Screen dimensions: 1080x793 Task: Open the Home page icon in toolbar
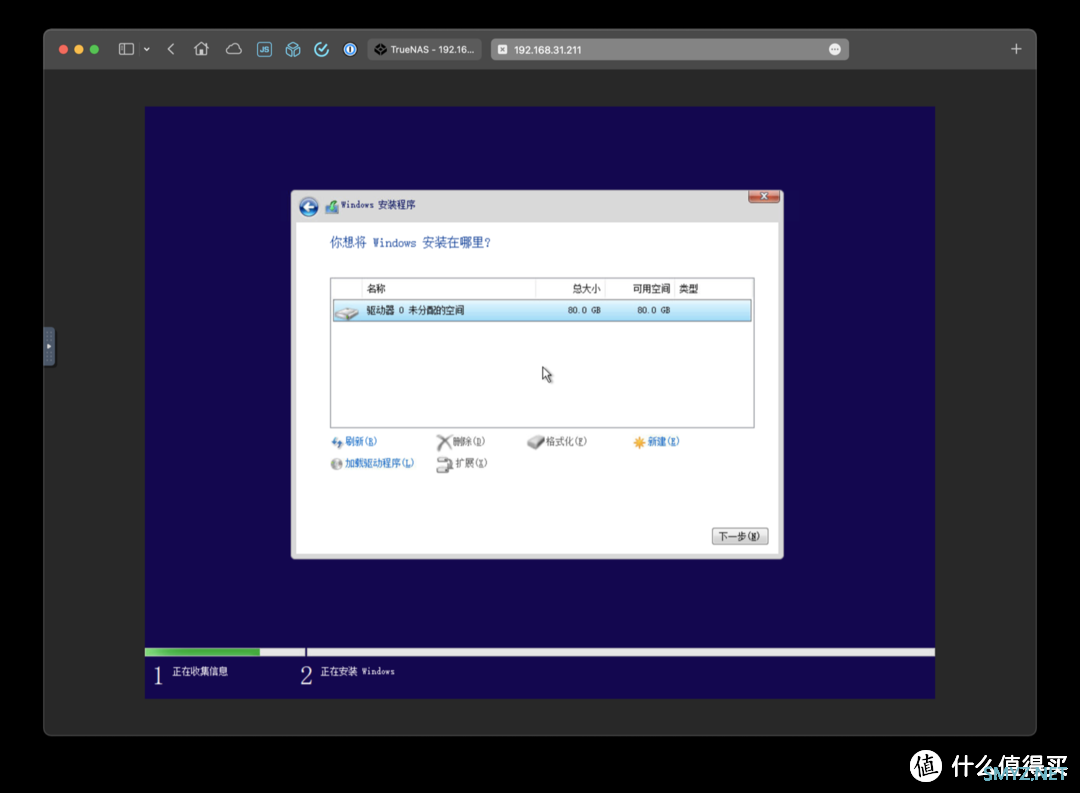[201, 49]
